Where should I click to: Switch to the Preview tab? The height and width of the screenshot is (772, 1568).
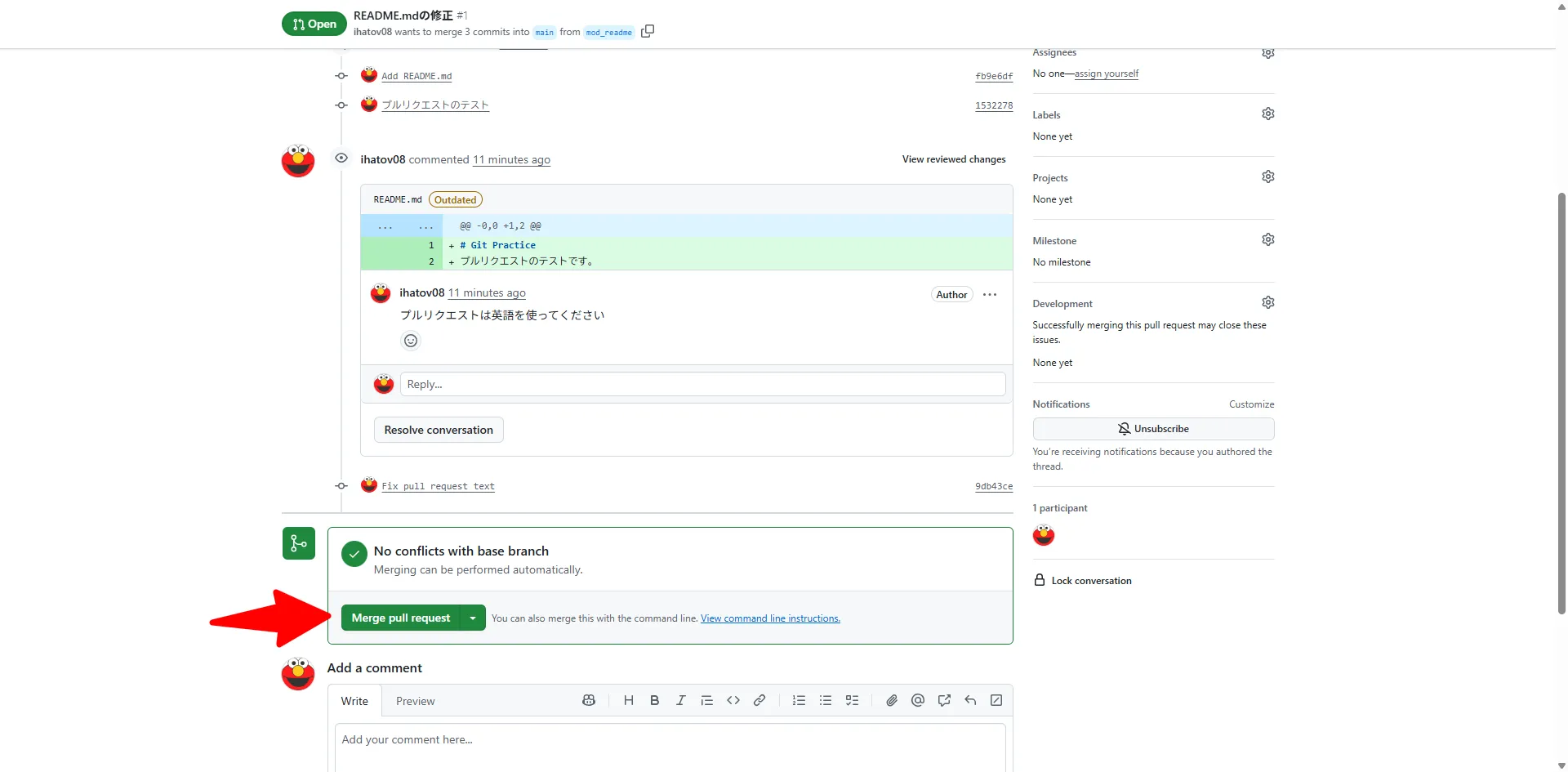point(415,701)
